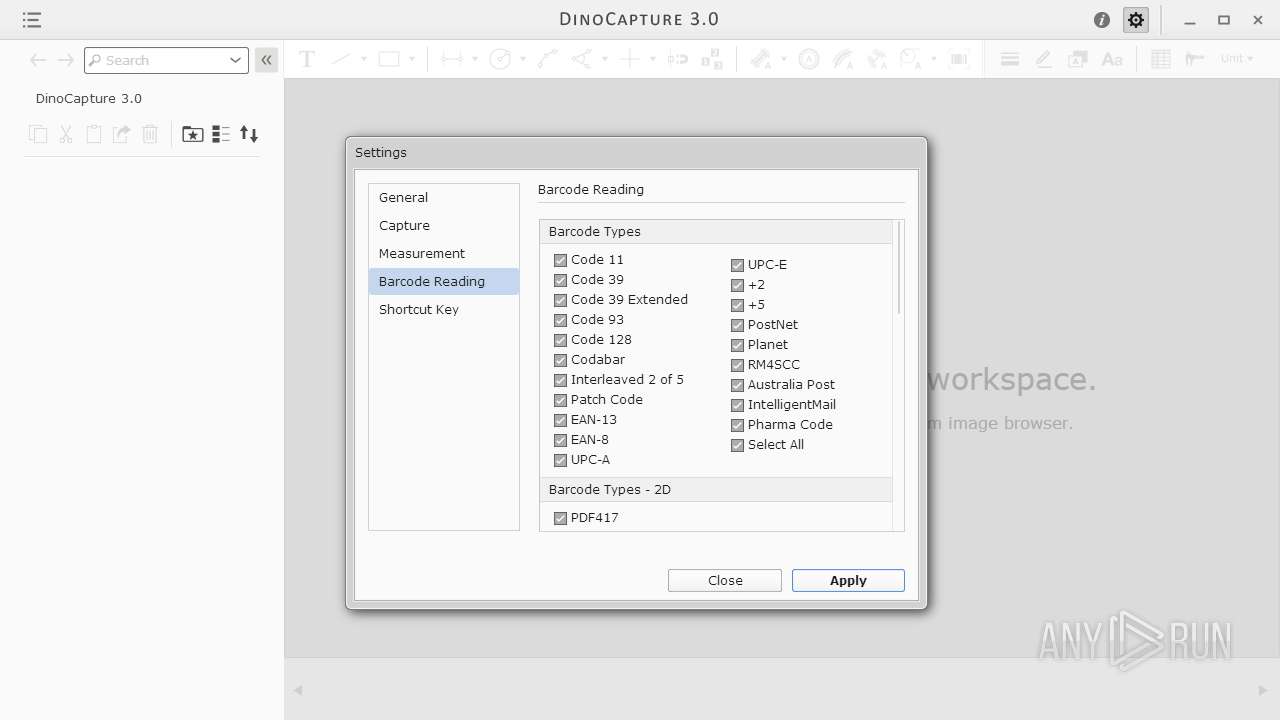
Task: Select the crosshair tool
Action: point(629,59)
